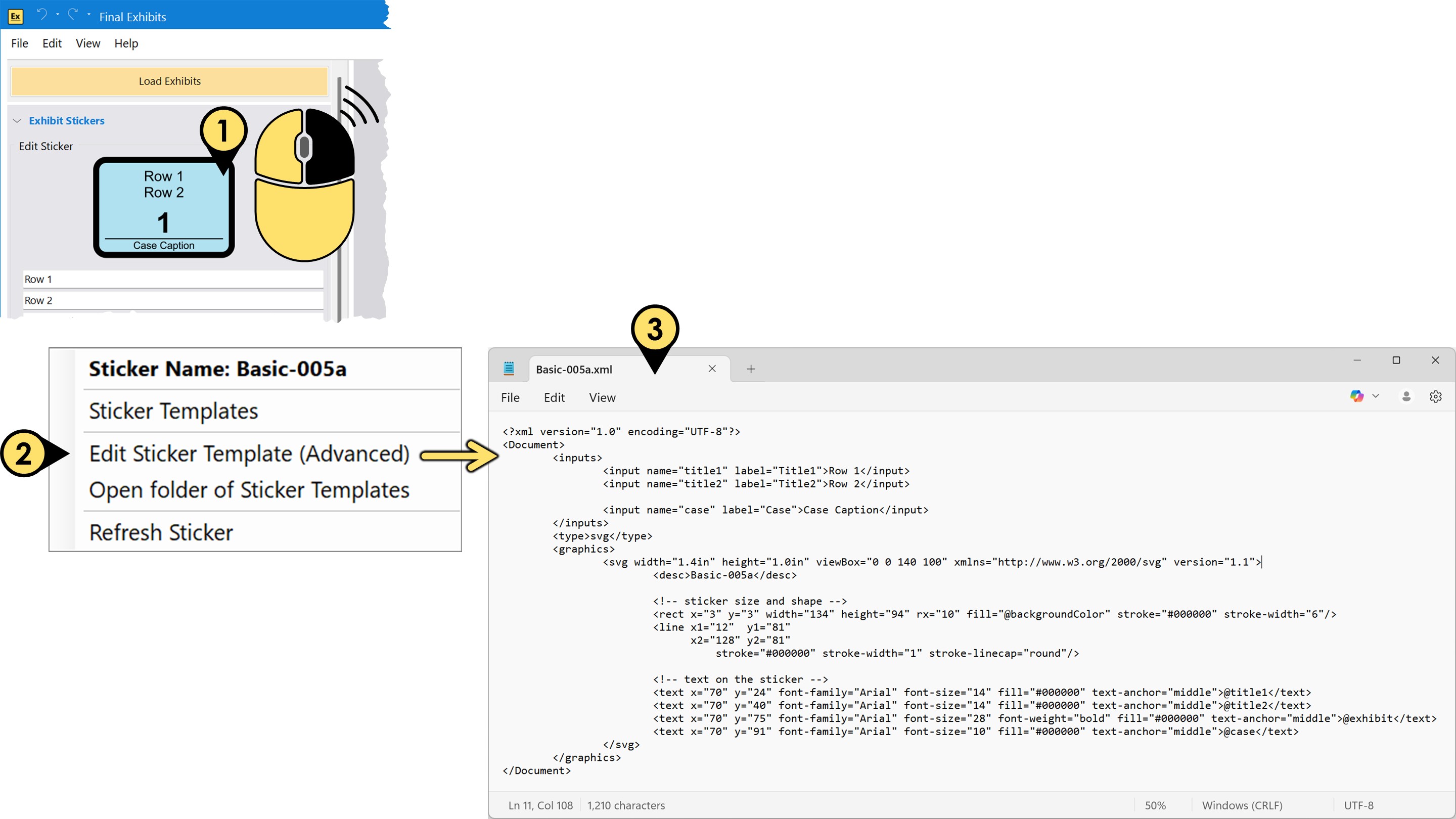Open the View menu in Notepad
1456x819 pixels.
[x=602, y=397]
